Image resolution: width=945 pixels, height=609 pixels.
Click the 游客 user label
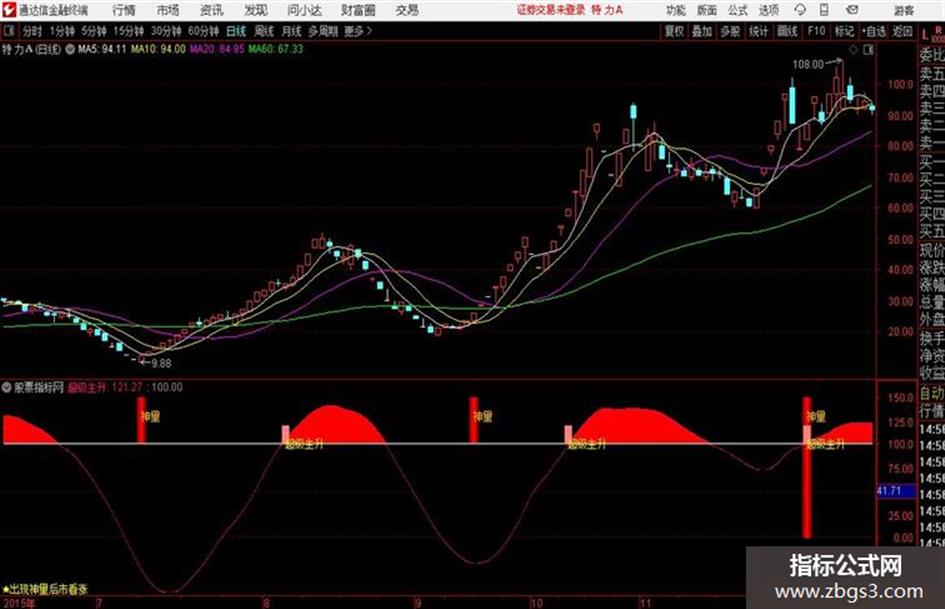coord(903,10)
